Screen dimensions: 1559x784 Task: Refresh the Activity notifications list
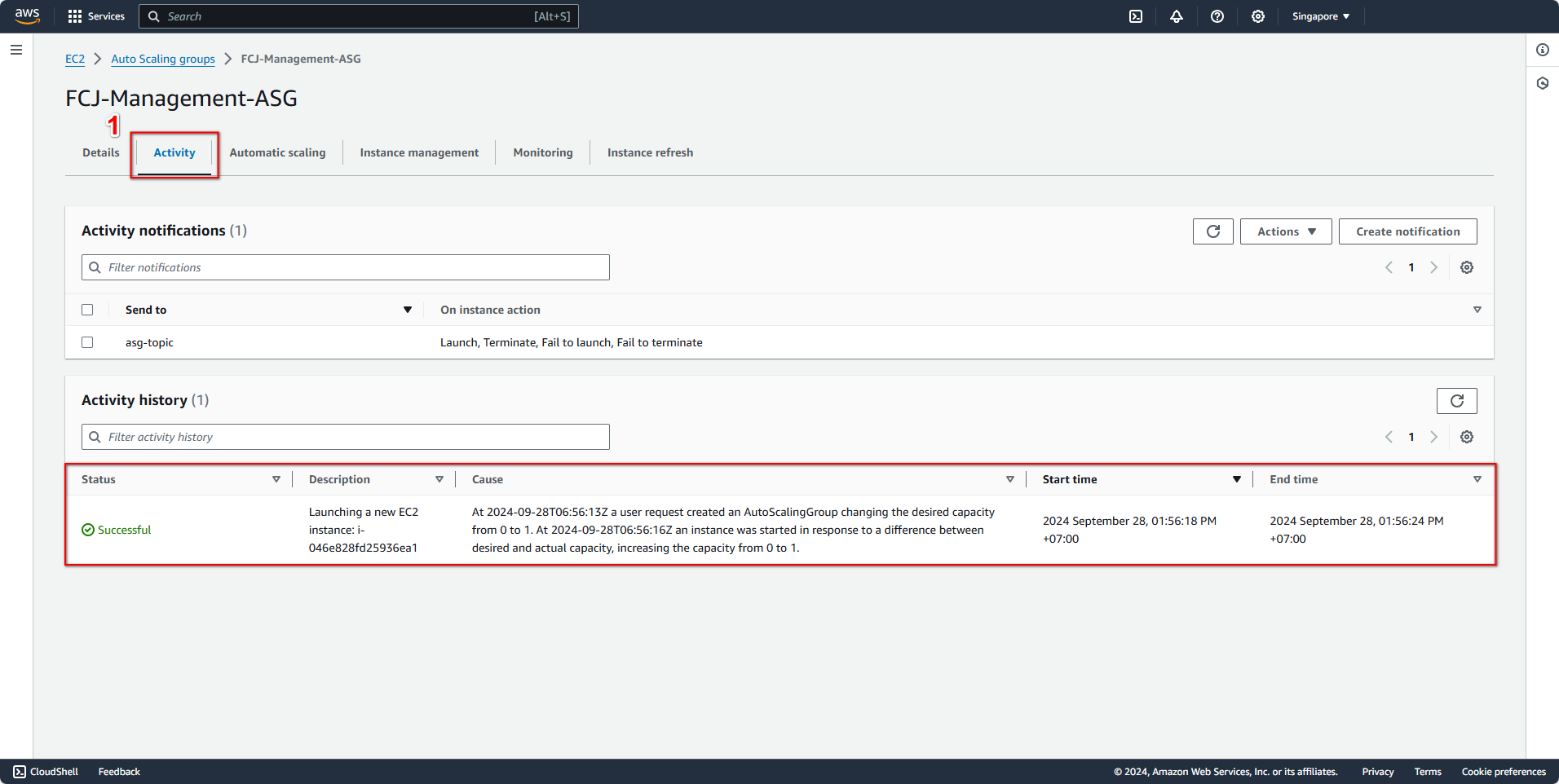point(1213,231)
